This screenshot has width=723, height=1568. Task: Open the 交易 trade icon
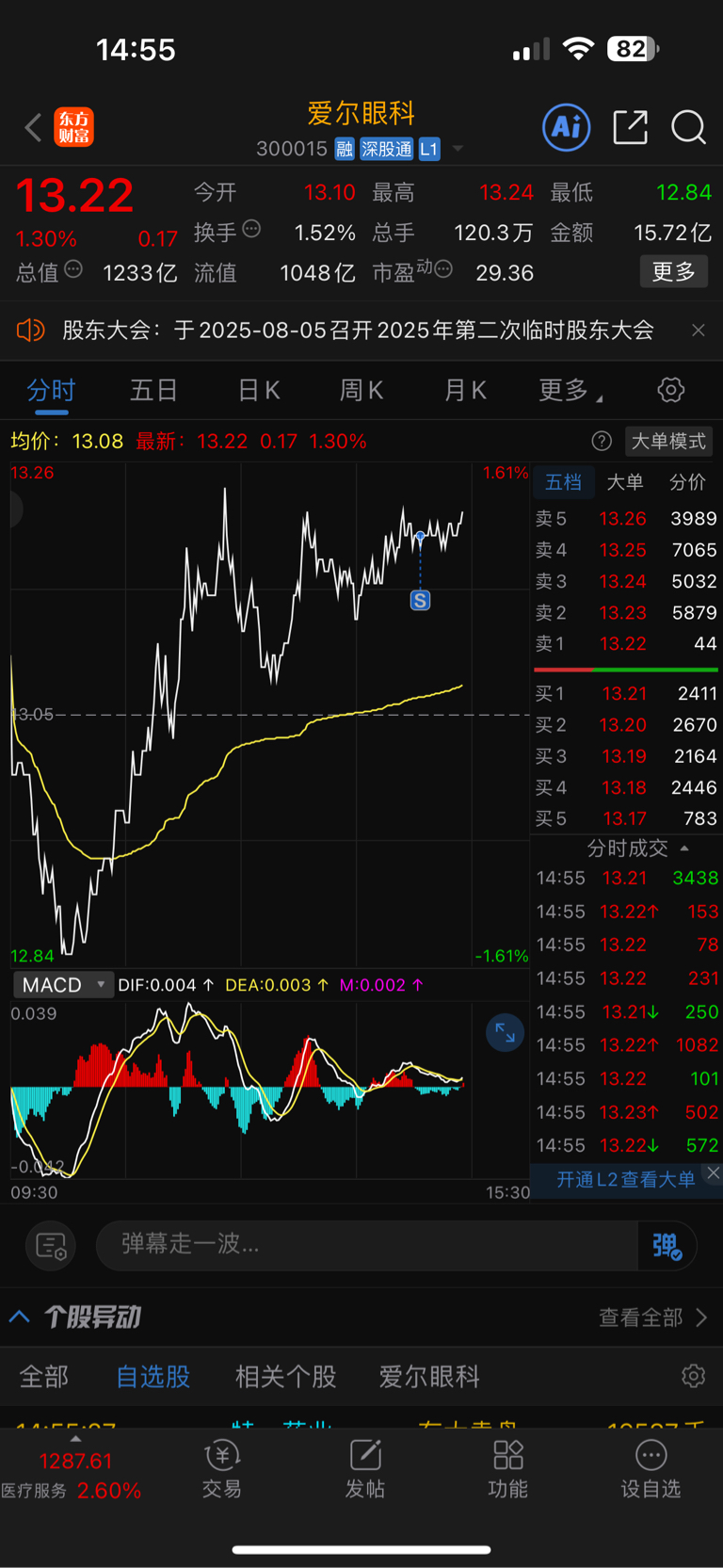pyautogui.click(x=221, y=1469)
